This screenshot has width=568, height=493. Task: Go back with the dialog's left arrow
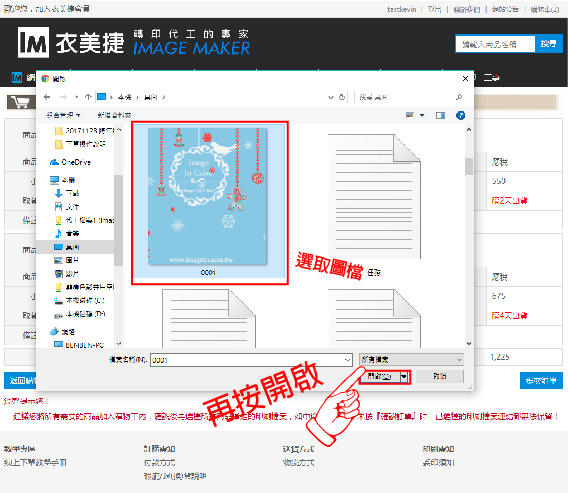47,97
